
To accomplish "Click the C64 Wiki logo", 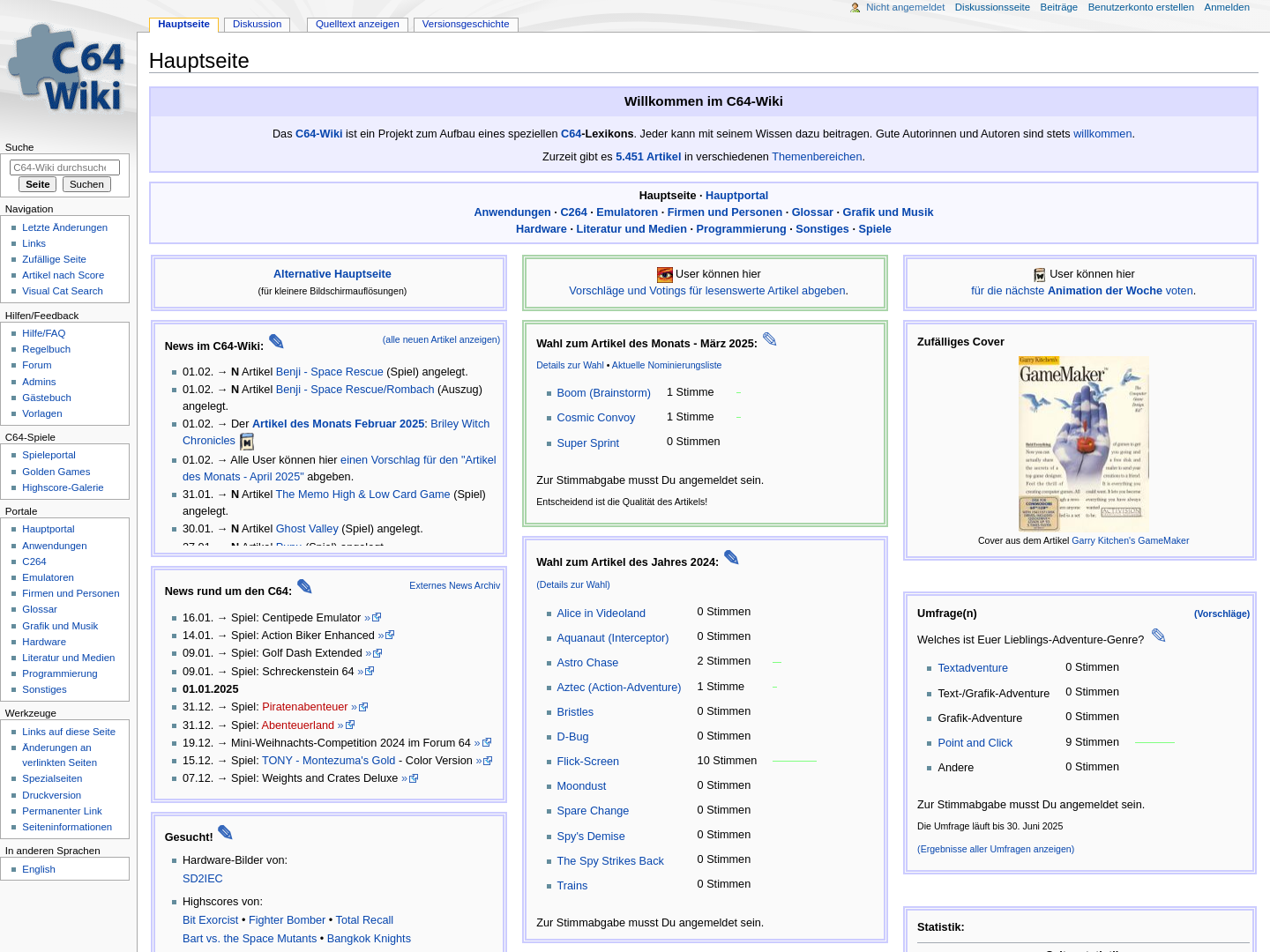I will 68,69.
